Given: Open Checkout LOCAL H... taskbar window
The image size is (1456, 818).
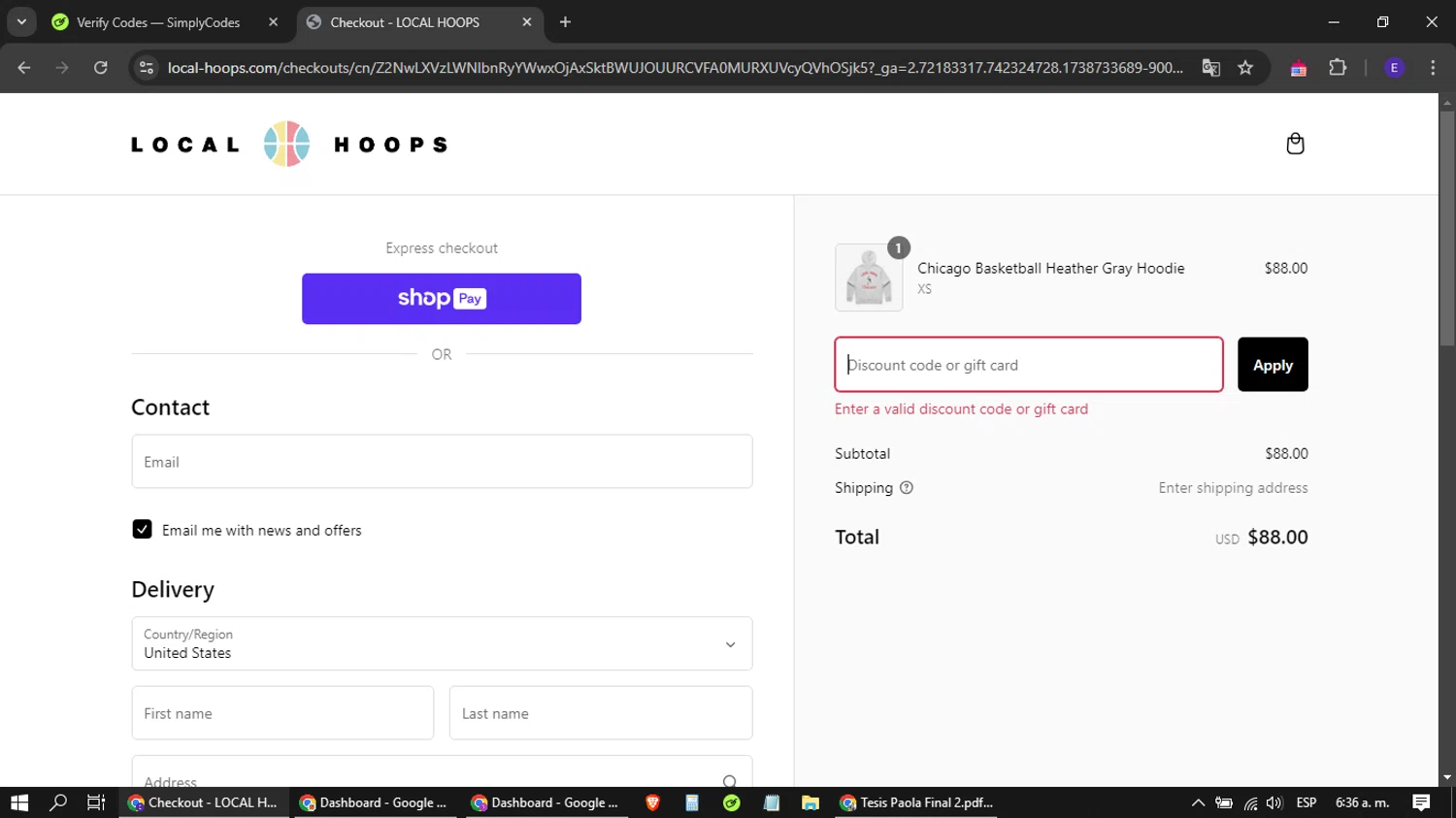Looking at the screenshot, I should (205, 802).
